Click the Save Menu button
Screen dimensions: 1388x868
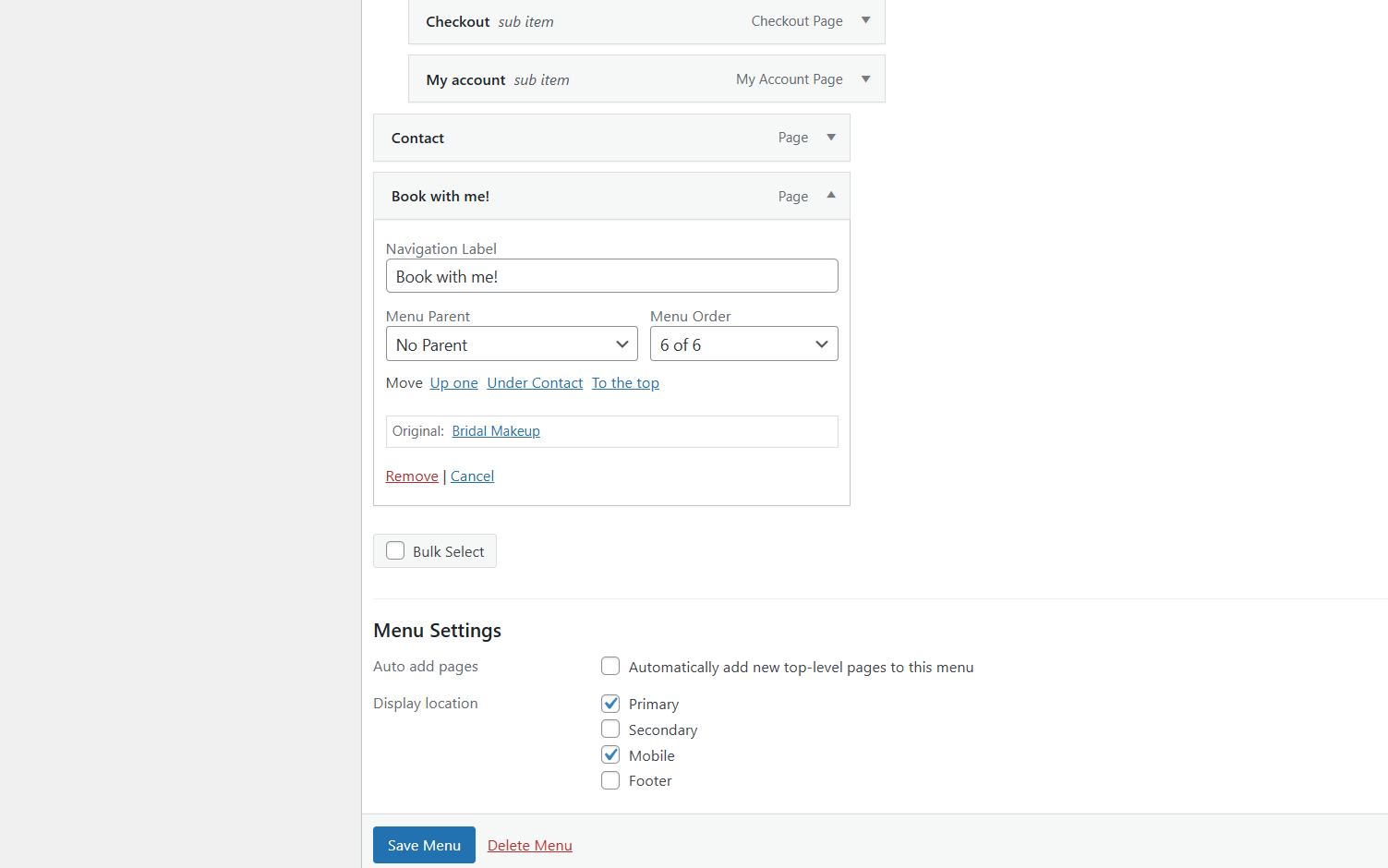tap(424, 845)
